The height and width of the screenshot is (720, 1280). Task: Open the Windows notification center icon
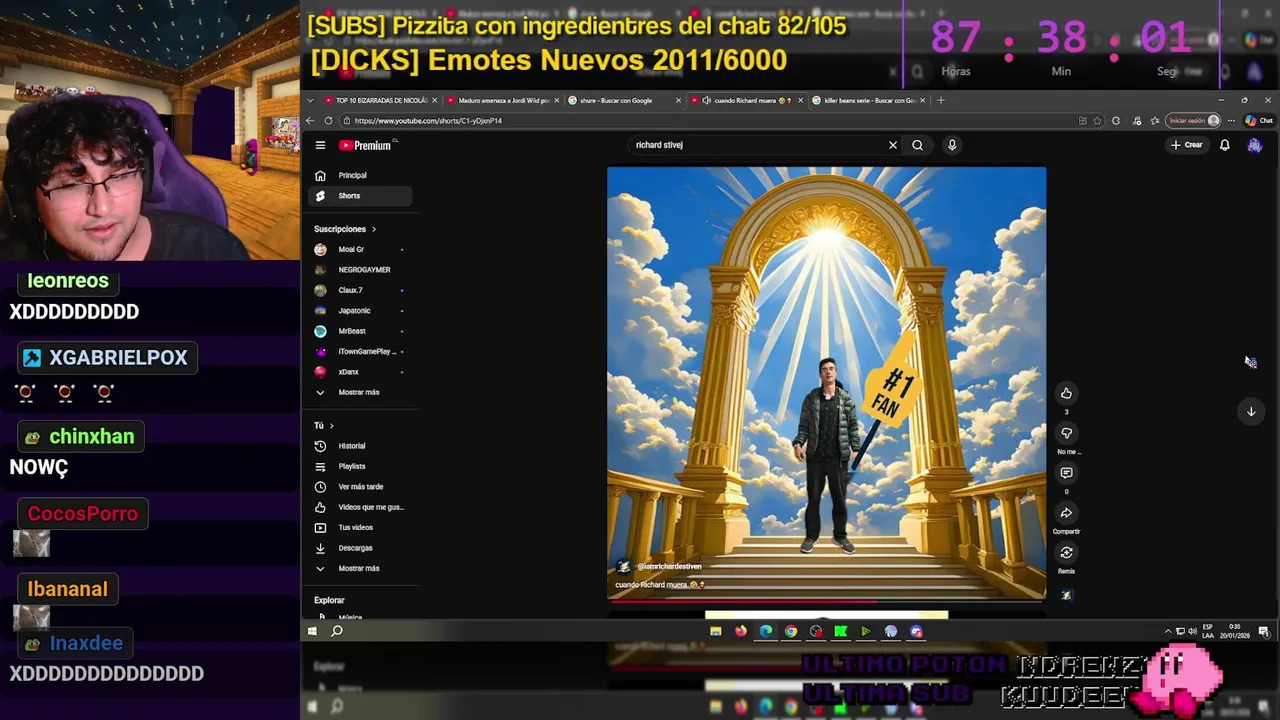[1264, 631]
